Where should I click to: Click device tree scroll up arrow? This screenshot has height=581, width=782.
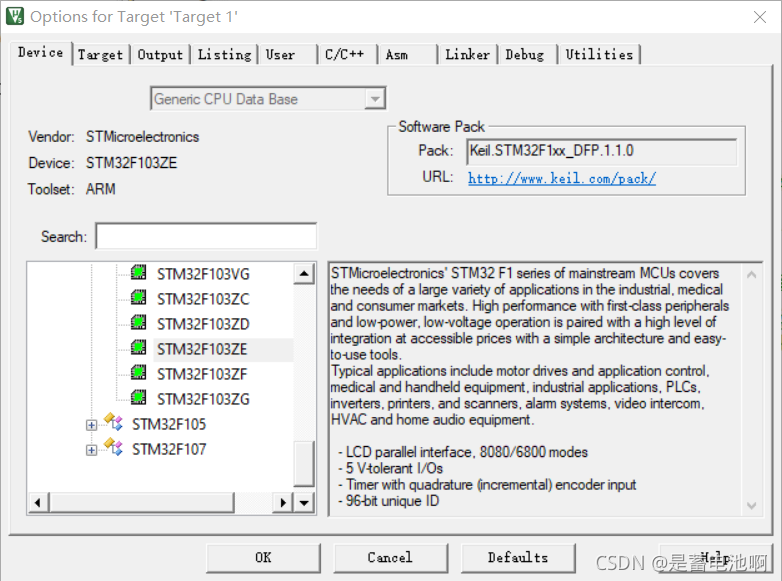click(304, 273)
